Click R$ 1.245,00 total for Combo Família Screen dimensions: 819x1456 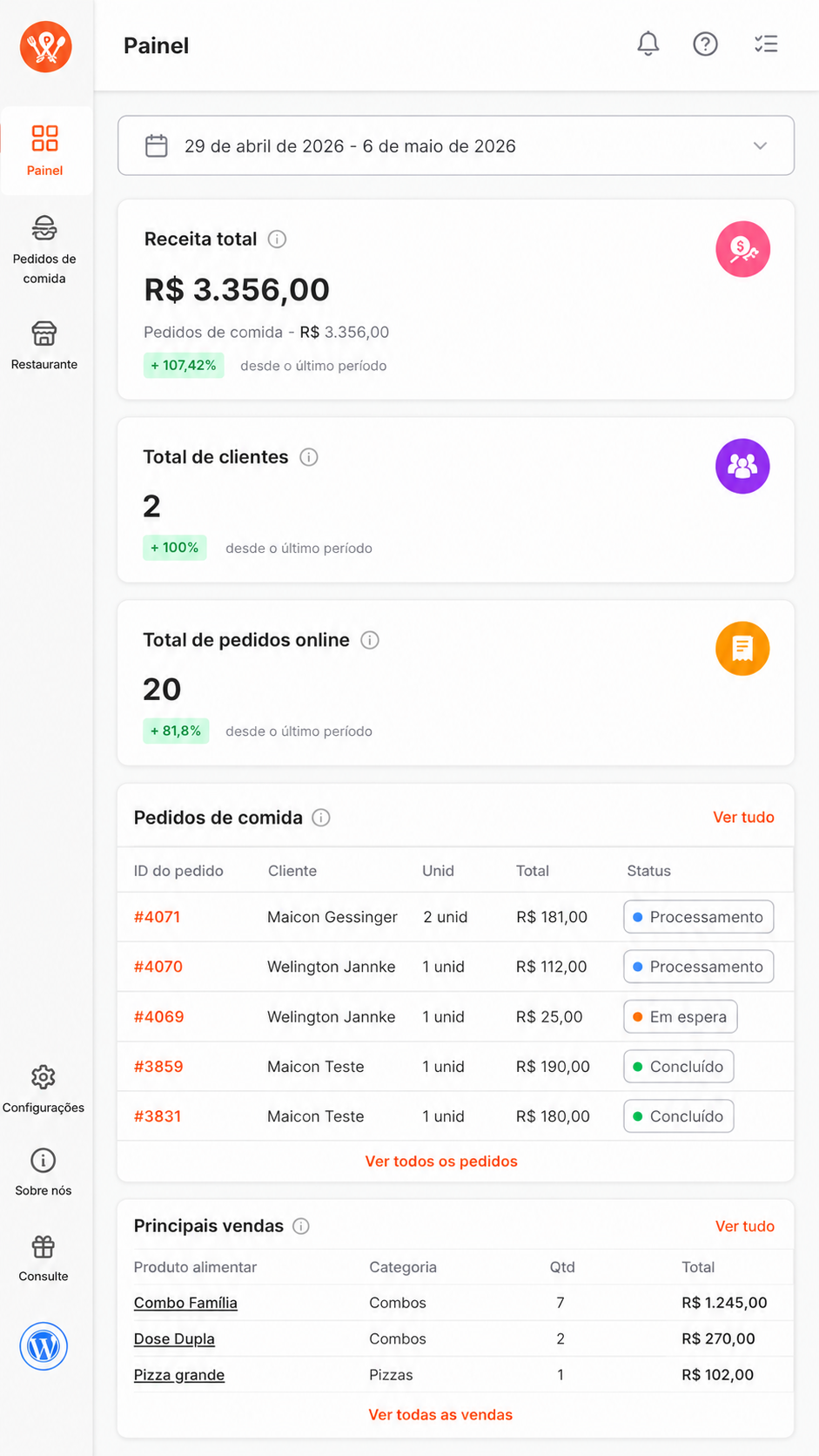click(724, 1303)
